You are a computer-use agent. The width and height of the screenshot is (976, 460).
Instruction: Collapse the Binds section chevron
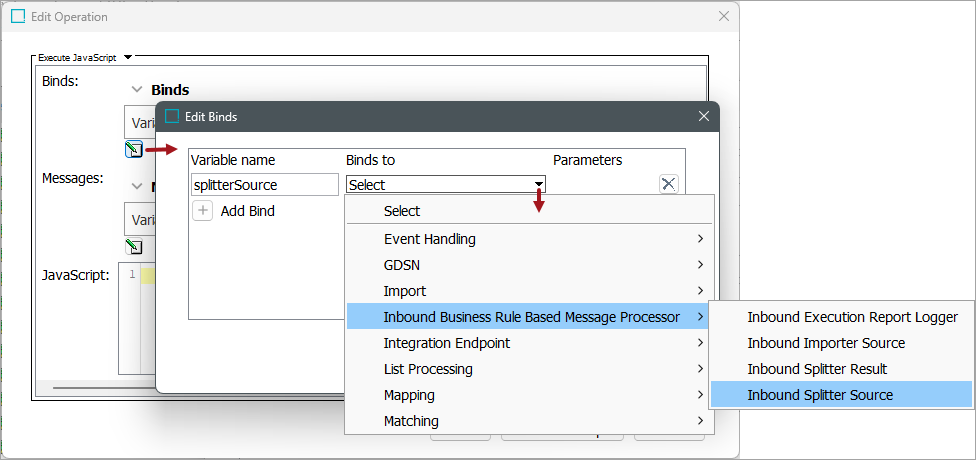coord(137,90)
